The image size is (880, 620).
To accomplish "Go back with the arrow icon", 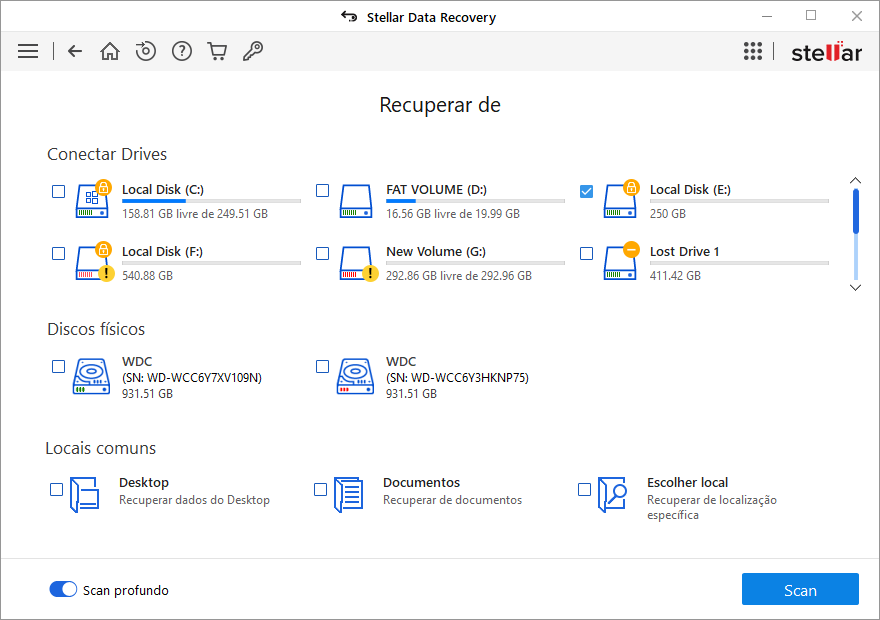I will pos(75,51).
